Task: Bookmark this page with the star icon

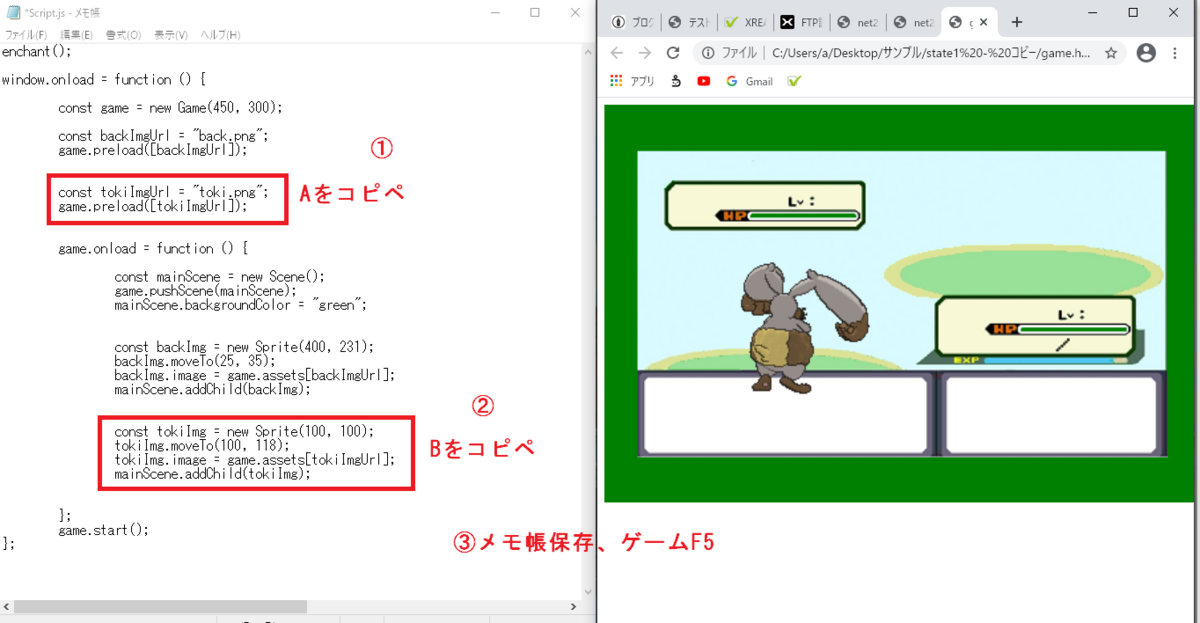Action: click(1111, 53)
